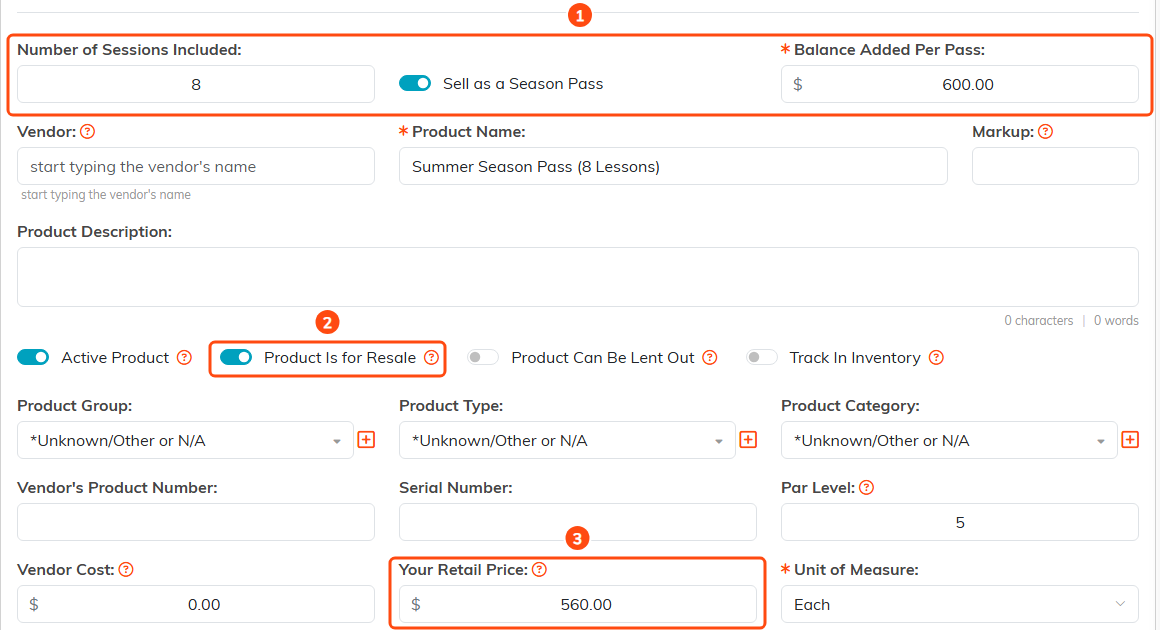Screen dimensions: 1160x630
Task: Click the vendor name hint text below field
Action: 106,195
